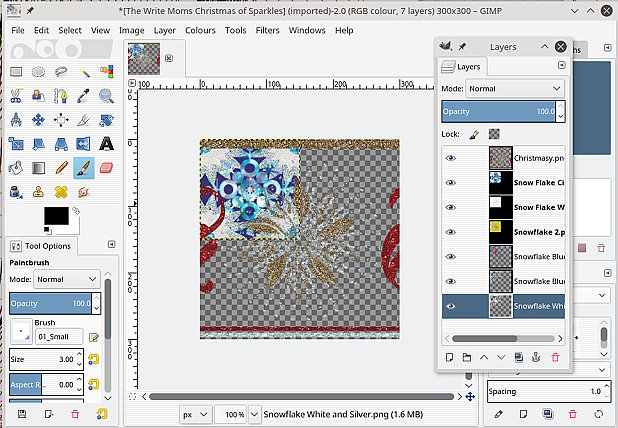Toggle lock alpha channel icon
The width and height of the screenshot is (618, 428).
point(494,134)
